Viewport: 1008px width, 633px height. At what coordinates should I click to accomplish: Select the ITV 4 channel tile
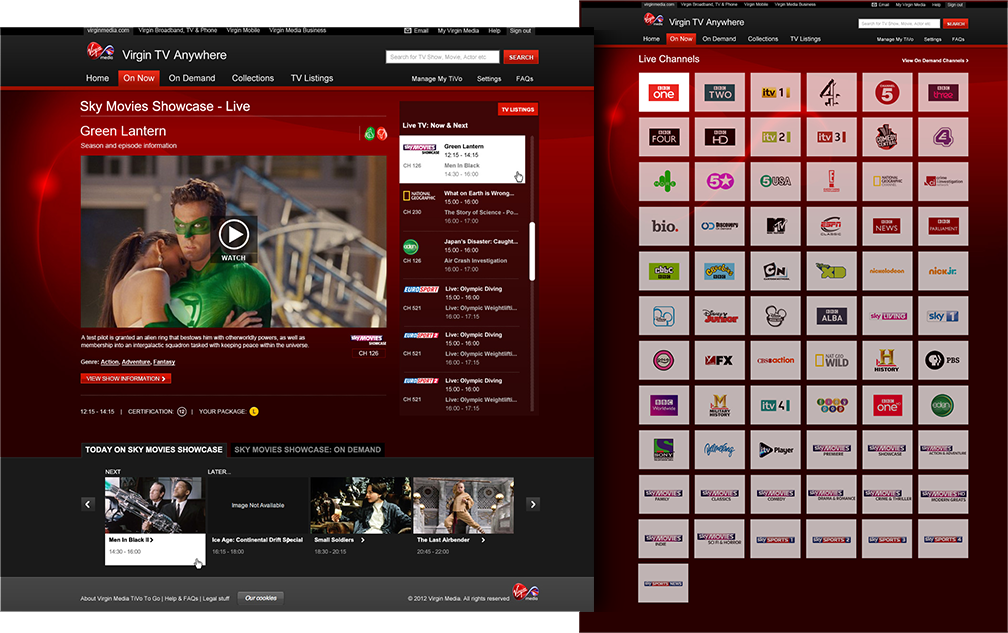point(775,405)
